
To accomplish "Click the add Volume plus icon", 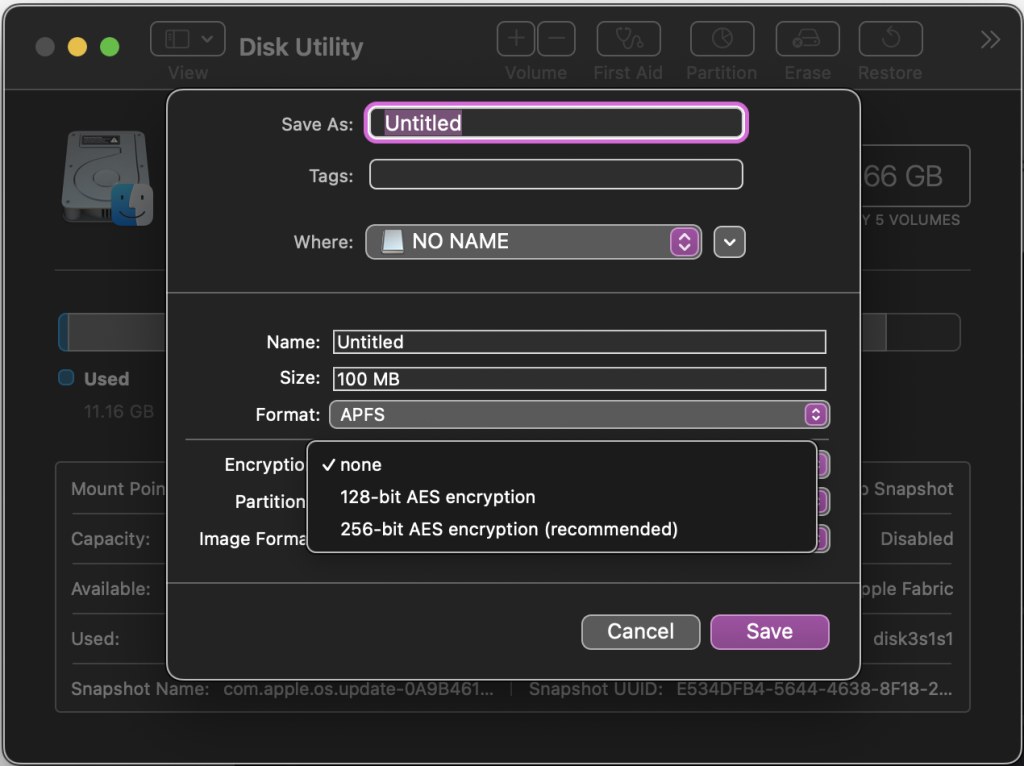I will [x=516, y=40].
